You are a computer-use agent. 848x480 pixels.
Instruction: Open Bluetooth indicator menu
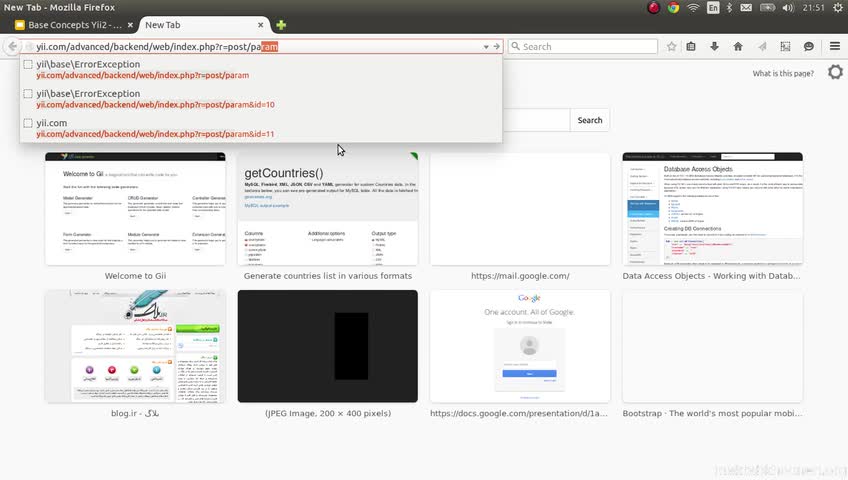[729, 8]
